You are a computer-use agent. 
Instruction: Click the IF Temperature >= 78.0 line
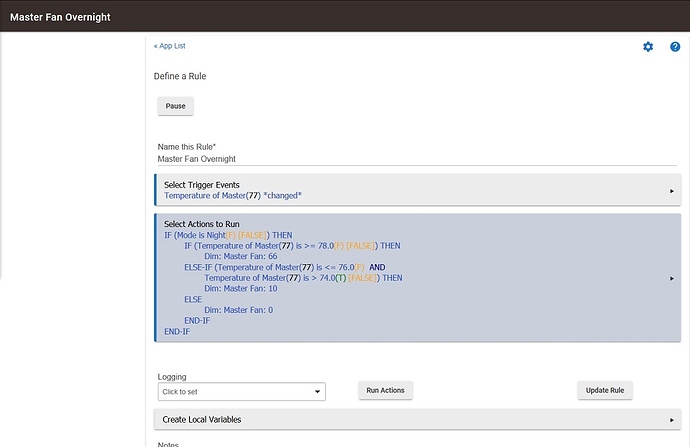292,245
